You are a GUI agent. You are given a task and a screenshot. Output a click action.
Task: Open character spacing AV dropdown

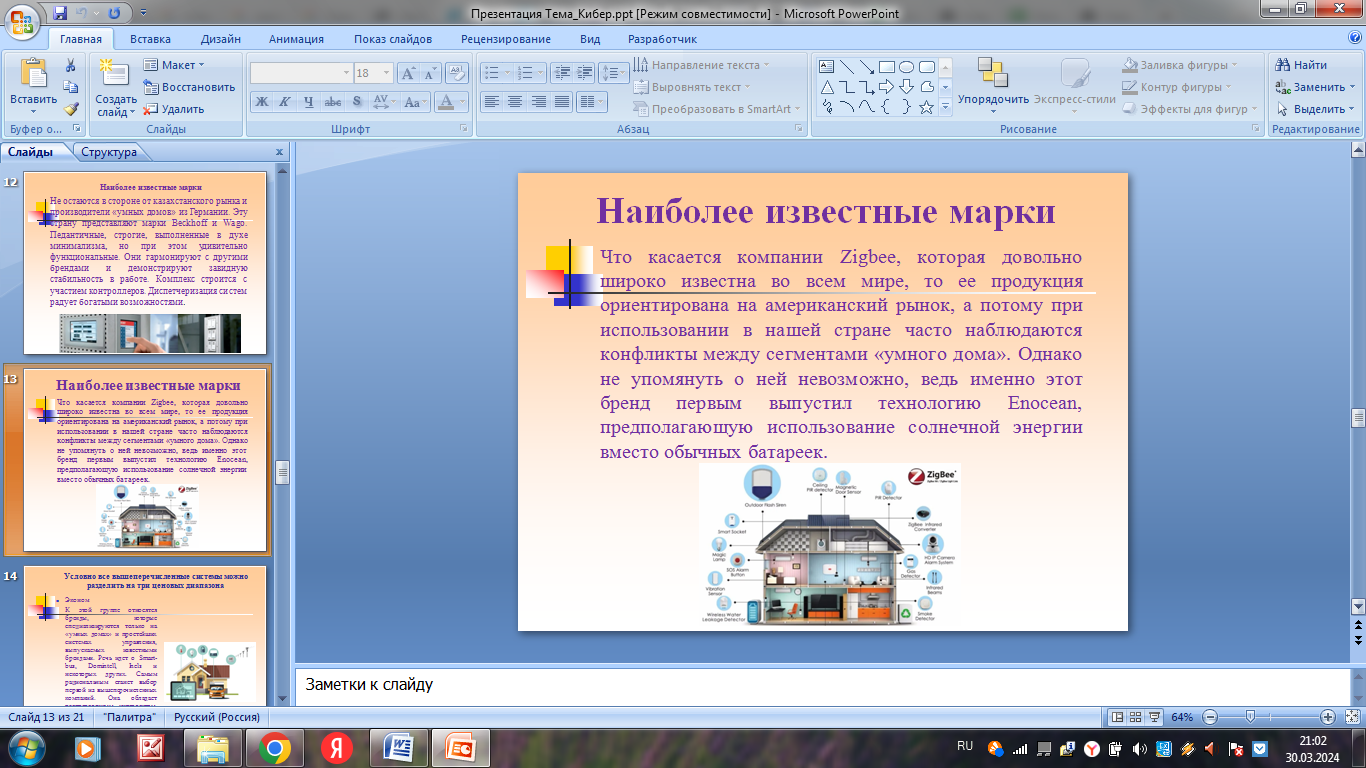[x=384, y=101]
